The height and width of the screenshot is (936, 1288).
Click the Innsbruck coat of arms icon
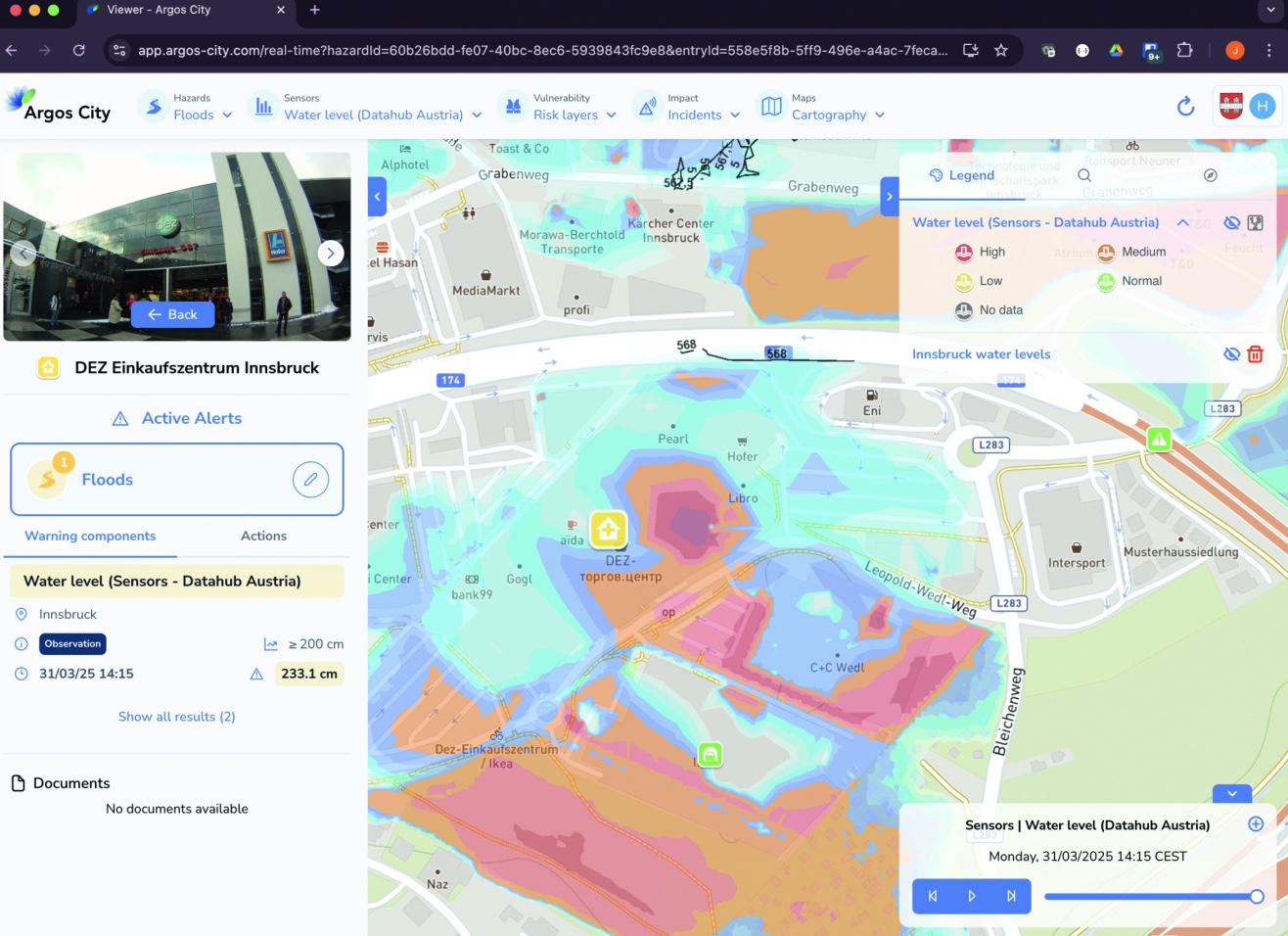[x=1231, y=107]
